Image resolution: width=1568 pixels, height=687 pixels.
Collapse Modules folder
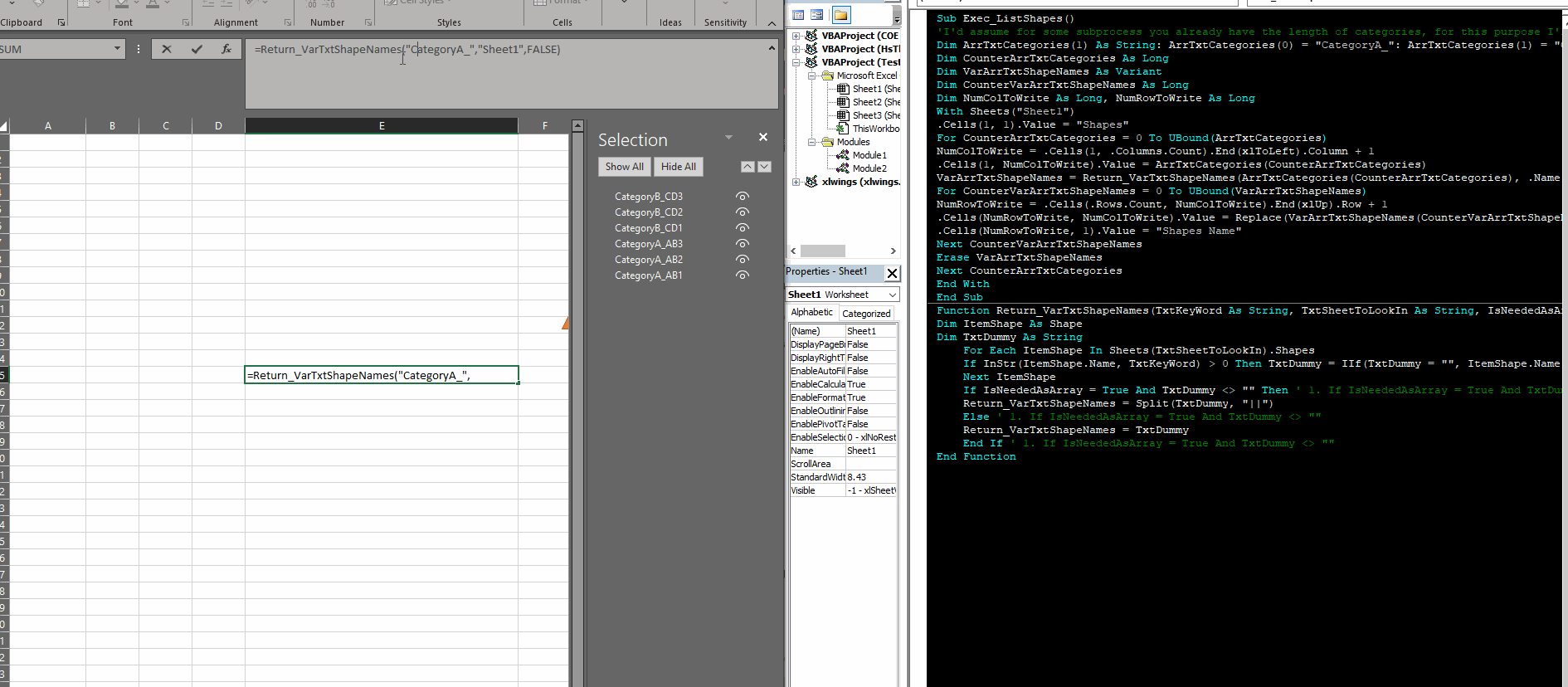point(812,142)
